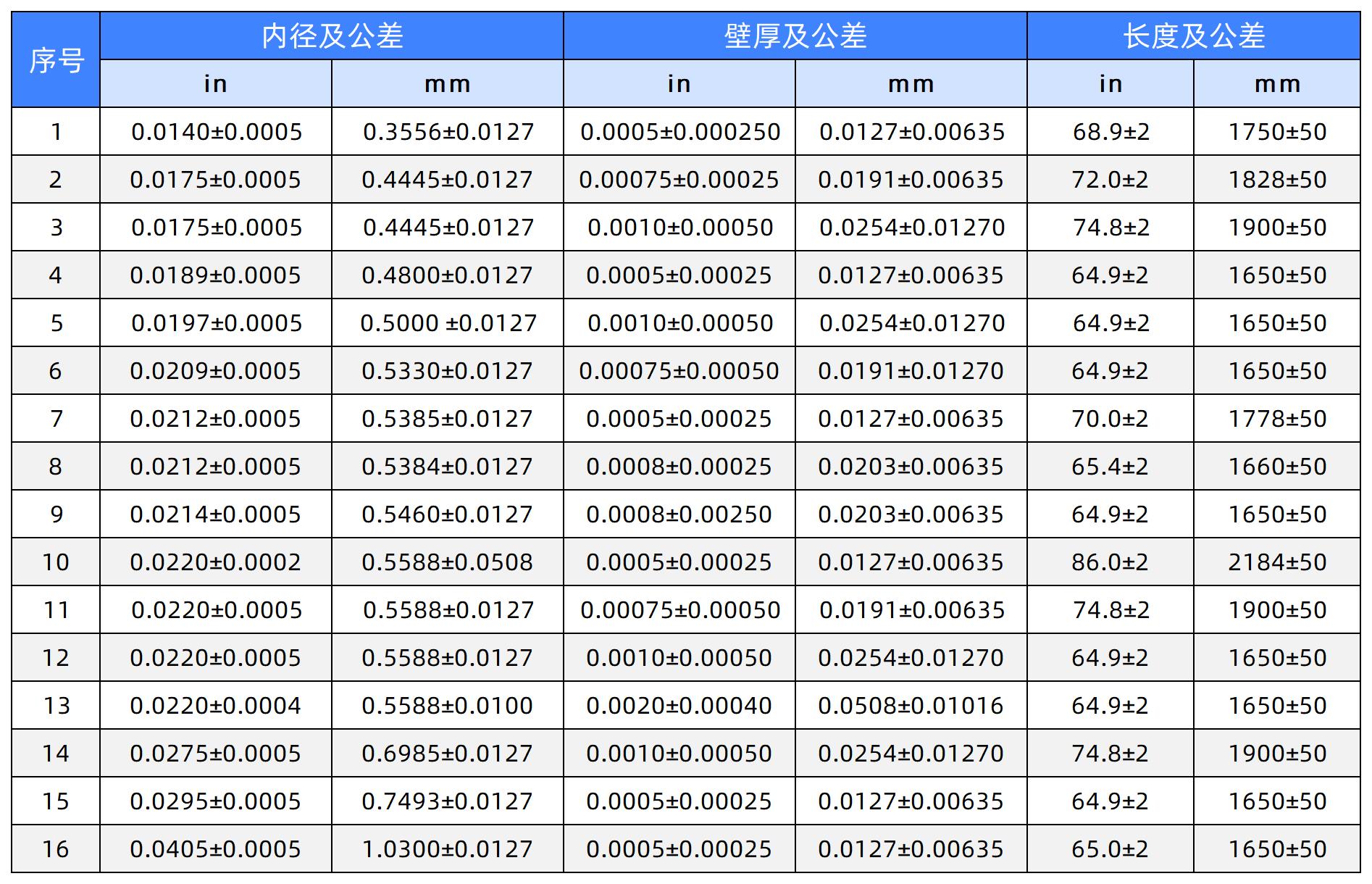Click cell 0.0209±0.0005
The image size is (1372, 884).
pyautogui.click(x=216, y=370)
